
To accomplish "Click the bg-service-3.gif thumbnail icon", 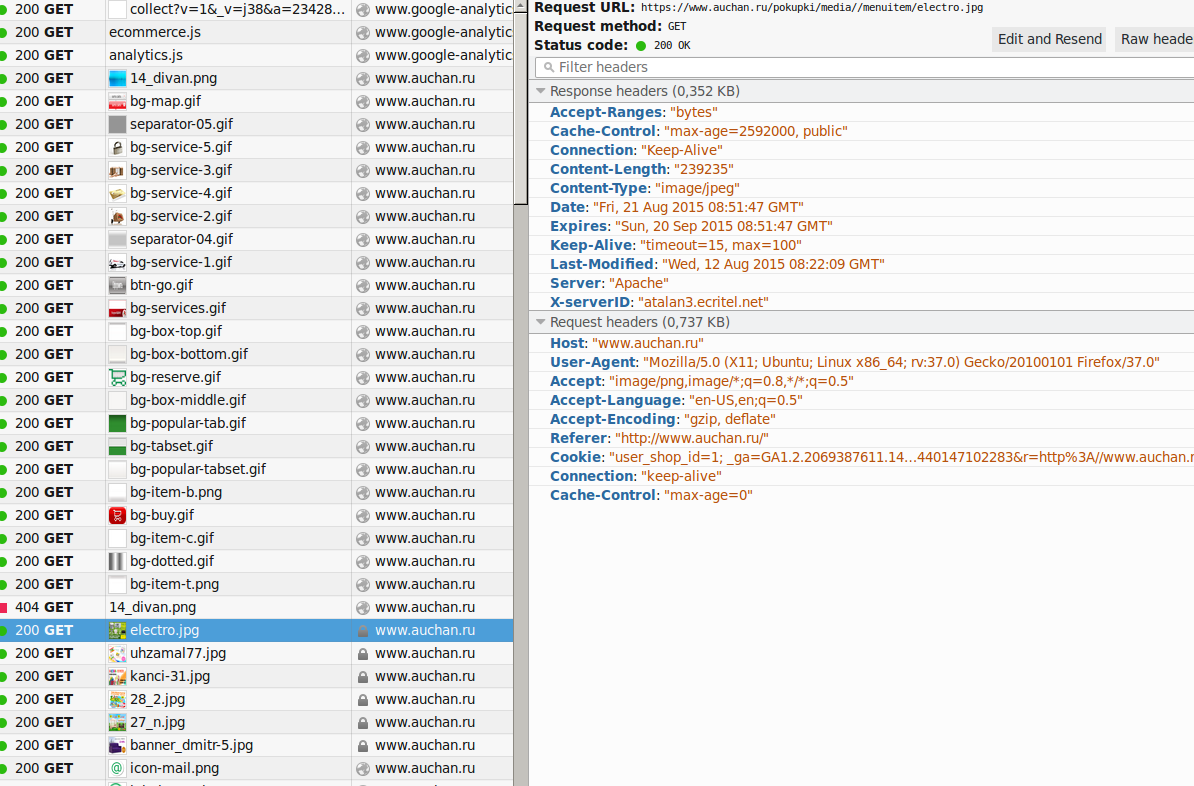I will coord(117,171).
